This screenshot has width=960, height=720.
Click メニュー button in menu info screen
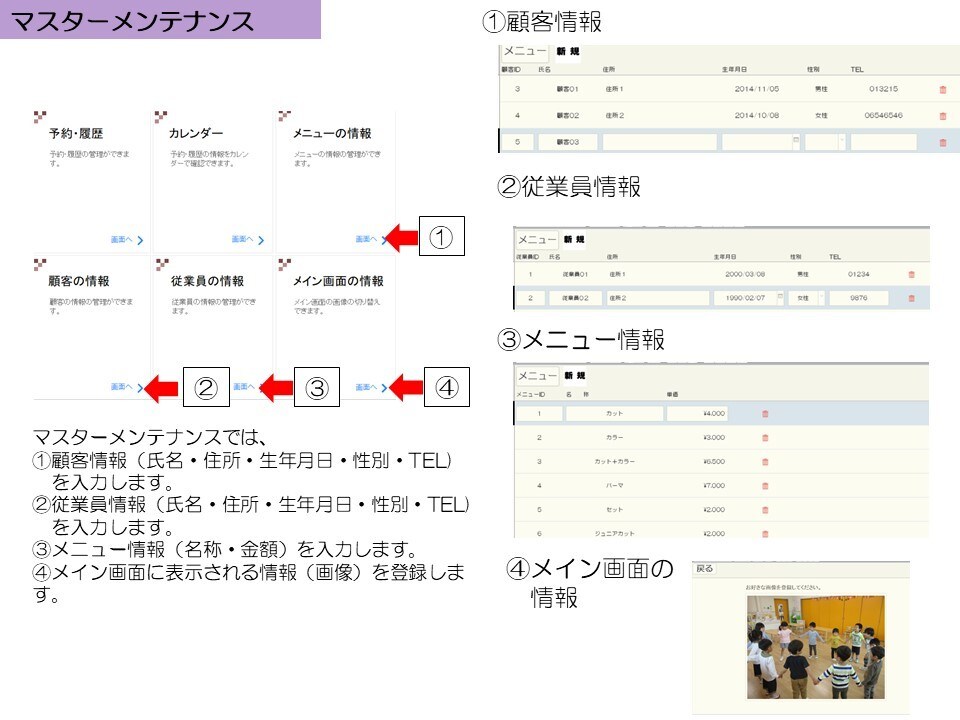point(537,375)
